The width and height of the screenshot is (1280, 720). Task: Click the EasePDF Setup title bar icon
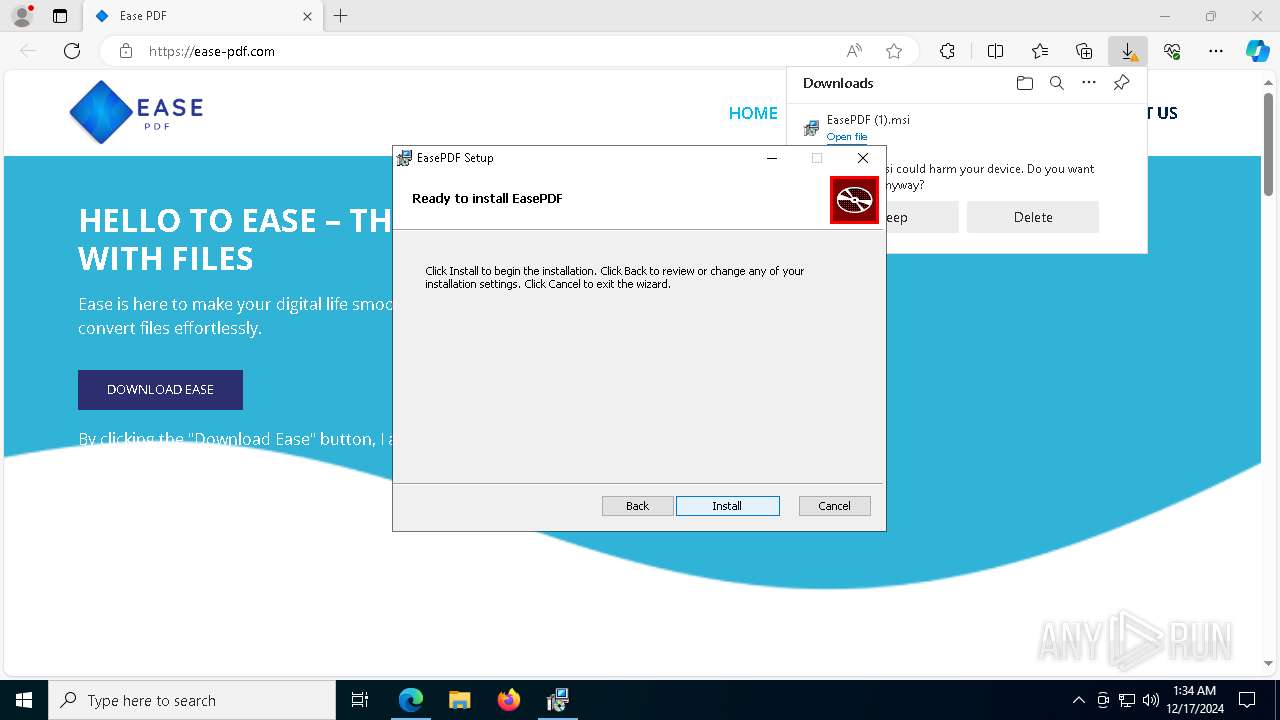click(x=404, y=158)
